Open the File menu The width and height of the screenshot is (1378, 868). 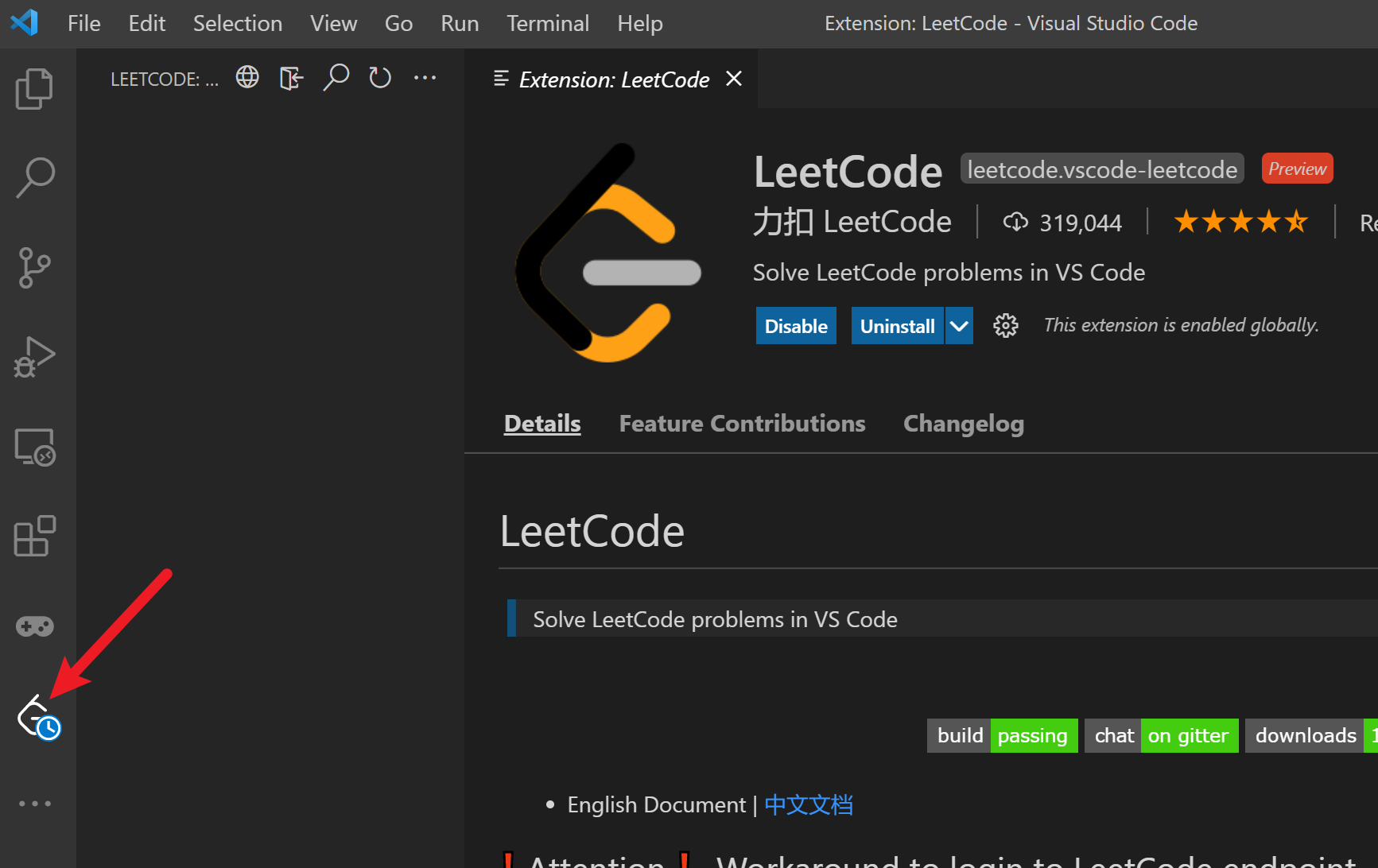point(84,24)
